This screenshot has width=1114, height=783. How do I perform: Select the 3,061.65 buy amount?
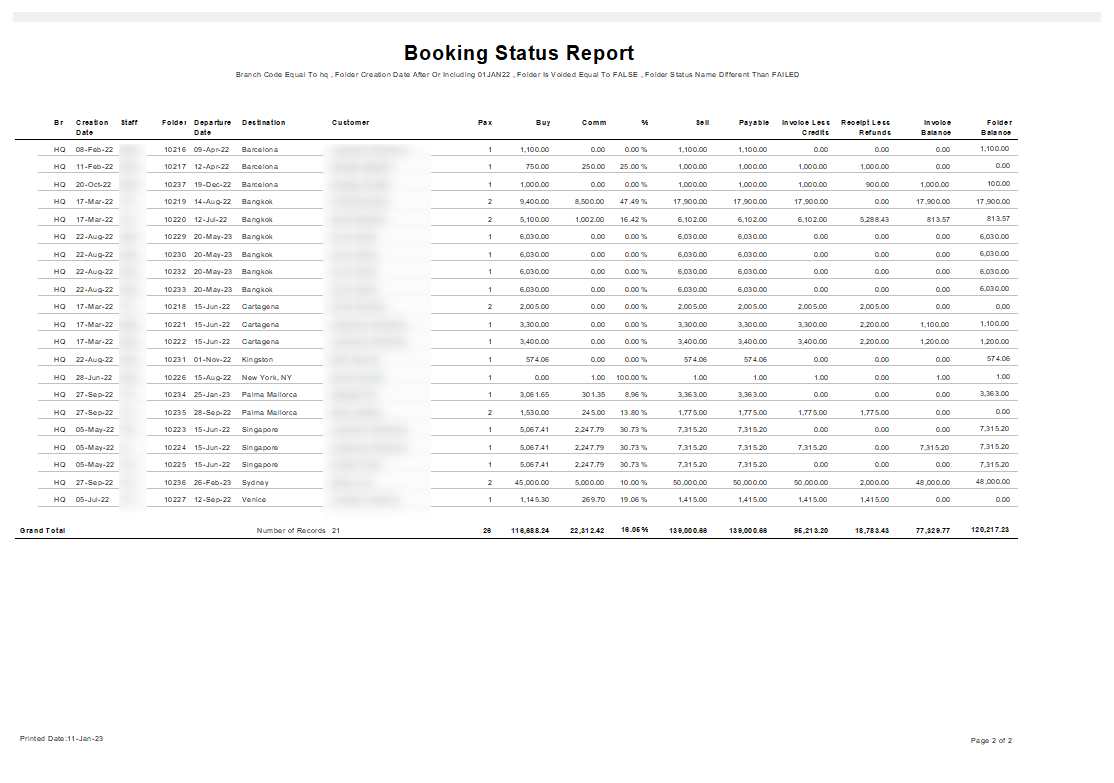pos(534,394)
